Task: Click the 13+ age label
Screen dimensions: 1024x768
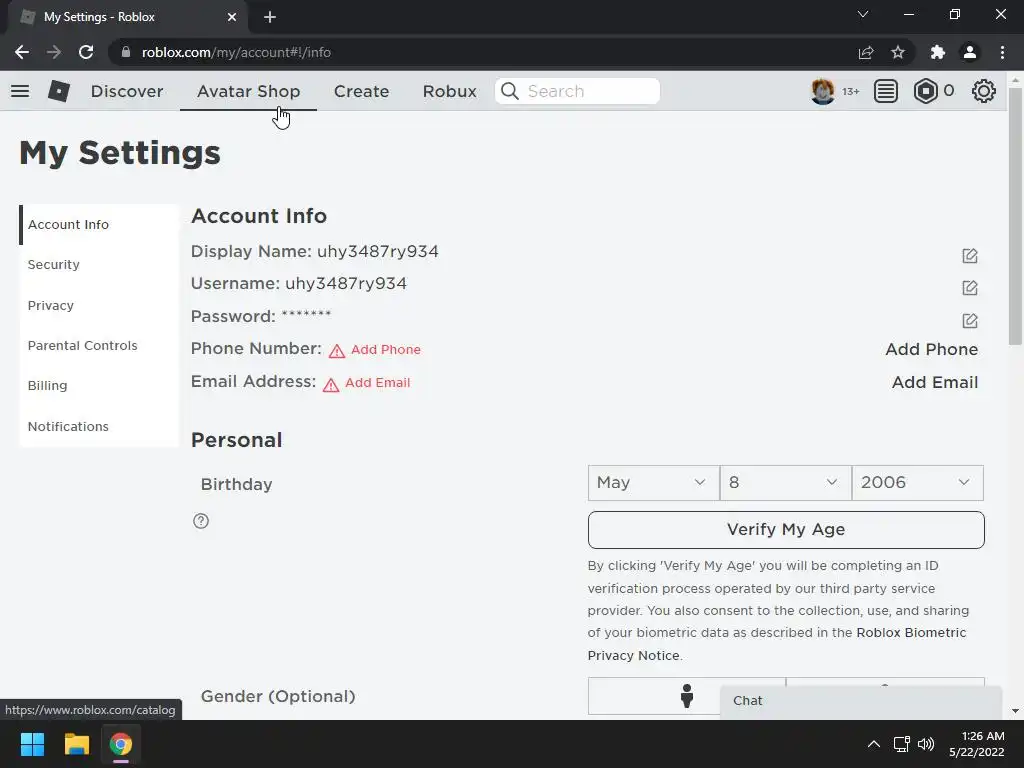Action: point(850,91)
